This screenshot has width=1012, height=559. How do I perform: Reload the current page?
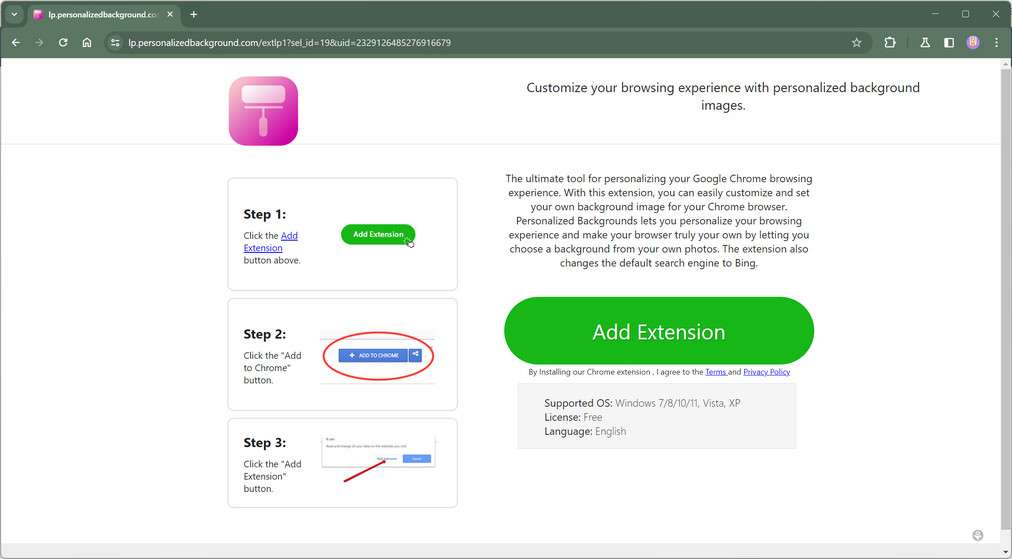coord(63,43)
